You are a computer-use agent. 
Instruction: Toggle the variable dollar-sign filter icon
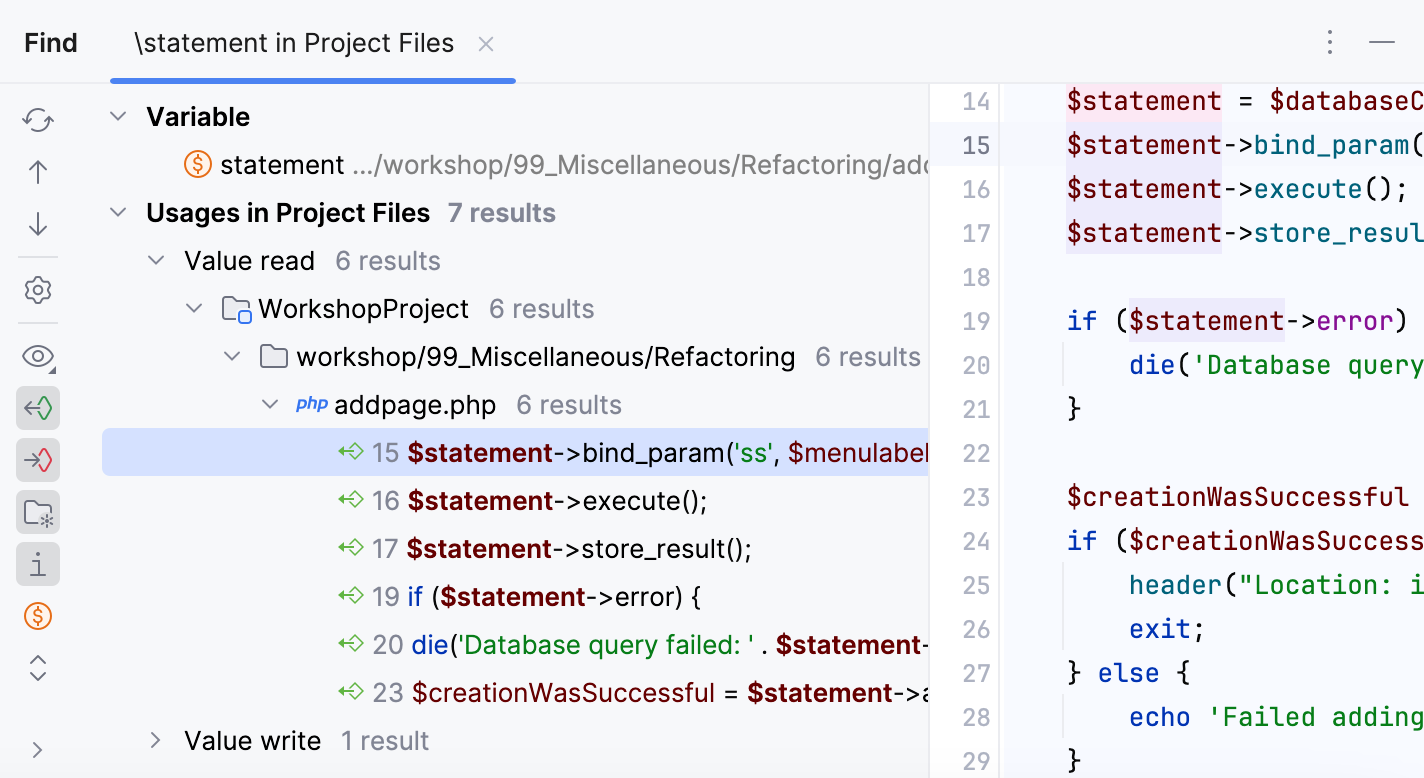[x=38, y=617]
